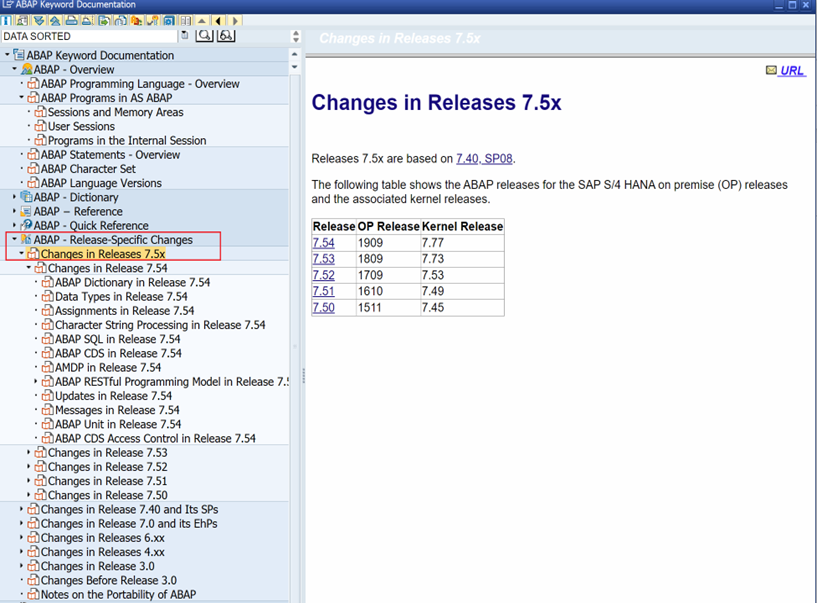The width and height of the screenshot is (817, 603).
Task: Click the expand all double-down arrows icon
Action: [39, 21]
